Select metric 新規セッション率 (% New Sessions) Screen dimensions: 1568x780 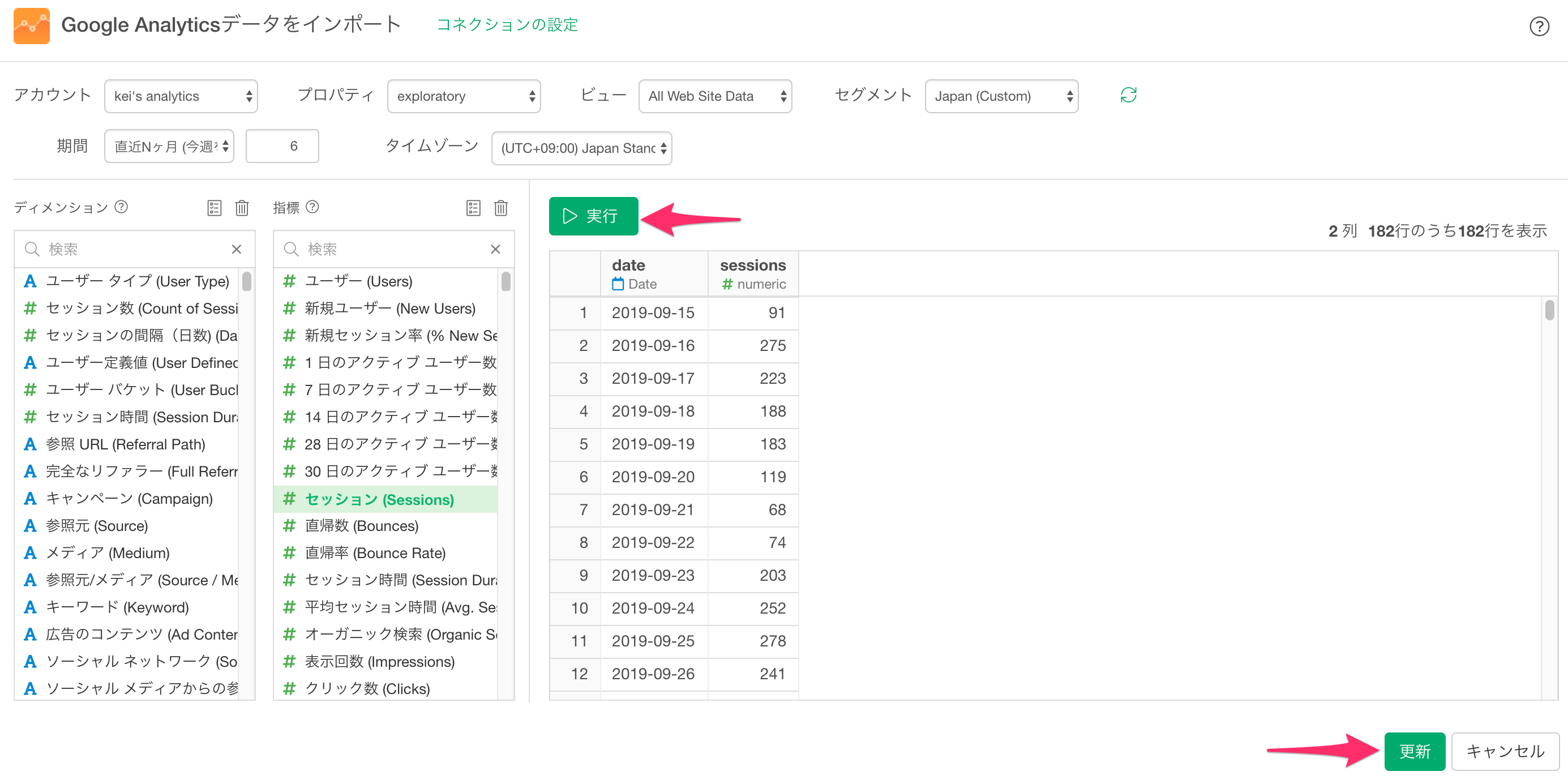387,336
